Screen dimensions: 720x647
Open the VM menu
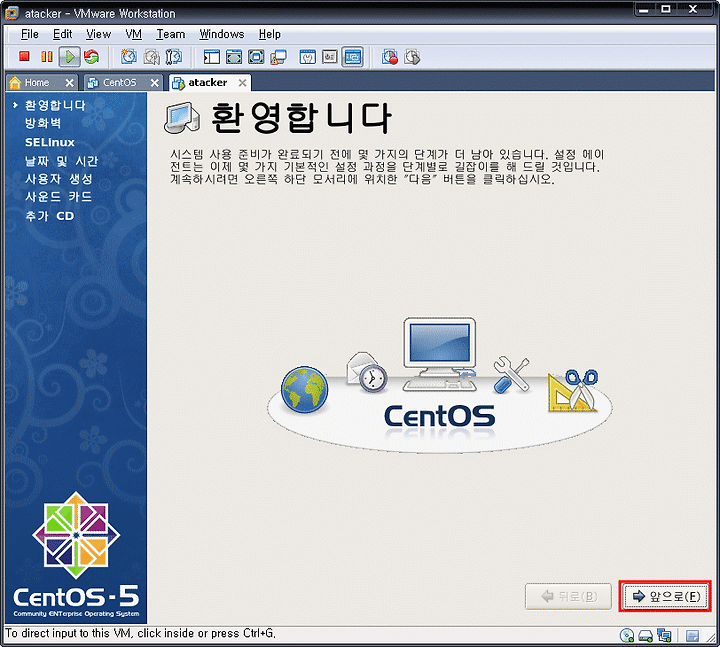click(x=134, y=34)
